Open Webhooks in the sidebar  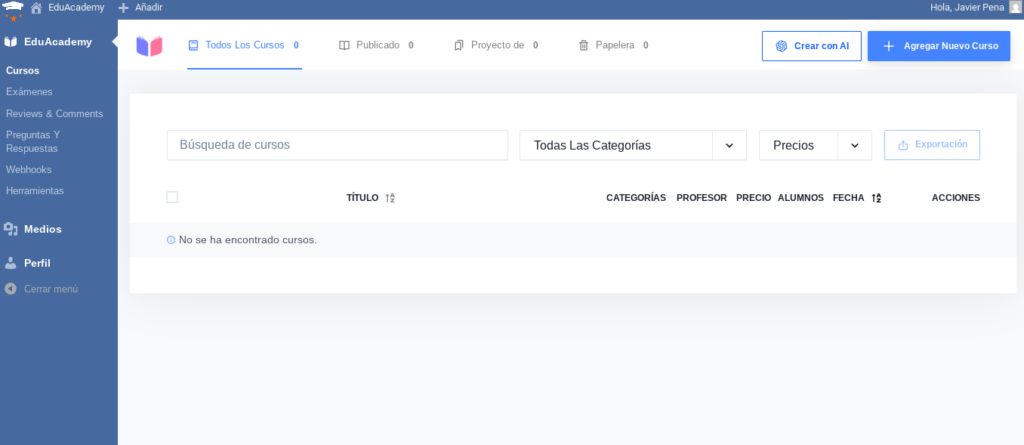tap(29, 170)
